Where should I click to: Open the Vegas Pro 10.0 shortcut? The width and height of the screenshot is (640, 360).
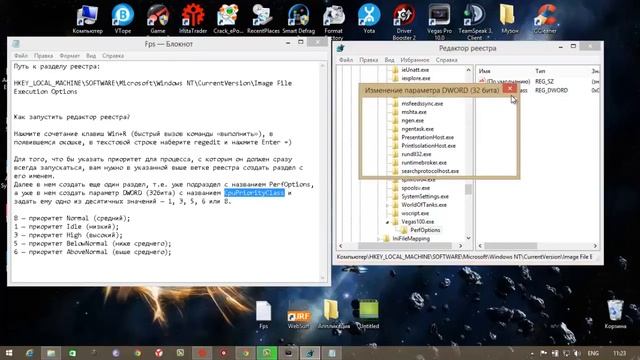click(439, 21)
